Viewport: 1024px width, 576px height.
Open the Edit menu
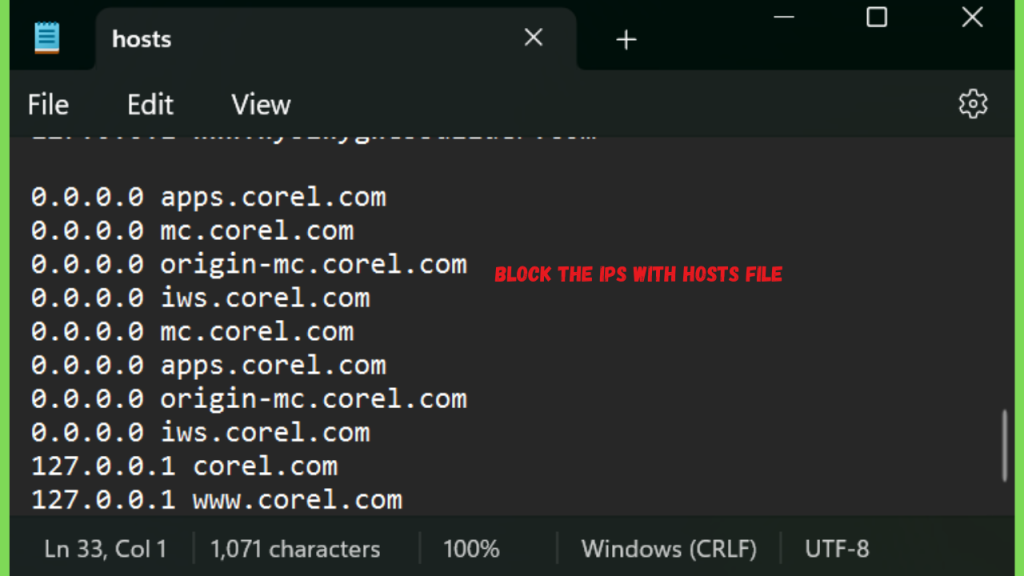tap(150, 105)
